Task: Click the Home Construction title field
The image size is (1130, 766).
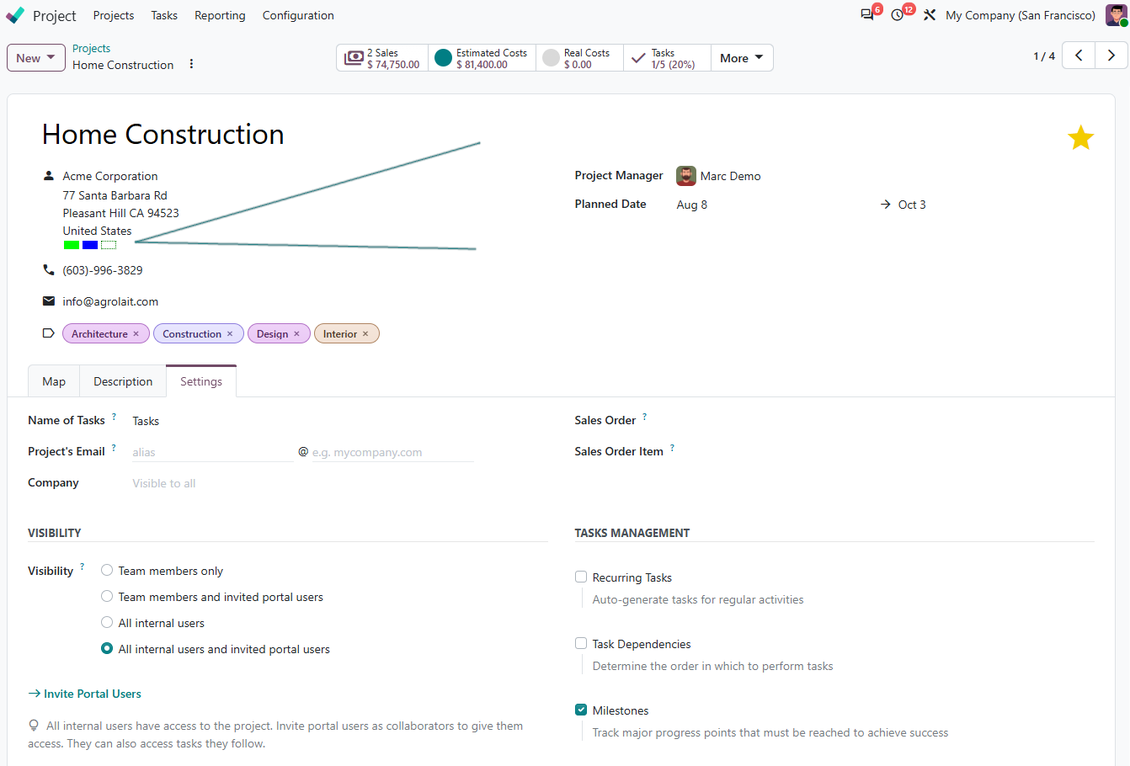Action: (x=163, y=134)
